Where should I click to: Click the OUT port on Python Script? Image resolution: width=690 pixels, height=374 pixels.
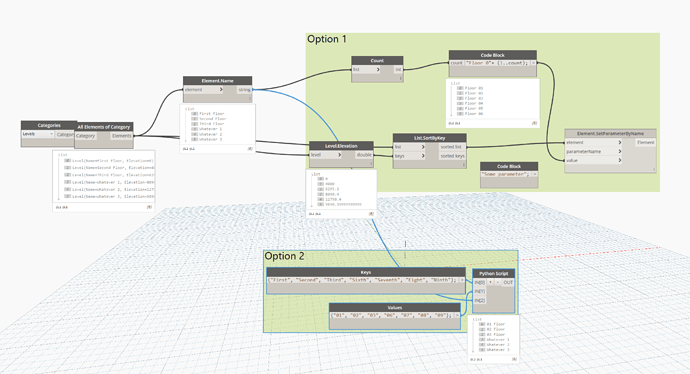coord(508,282)
